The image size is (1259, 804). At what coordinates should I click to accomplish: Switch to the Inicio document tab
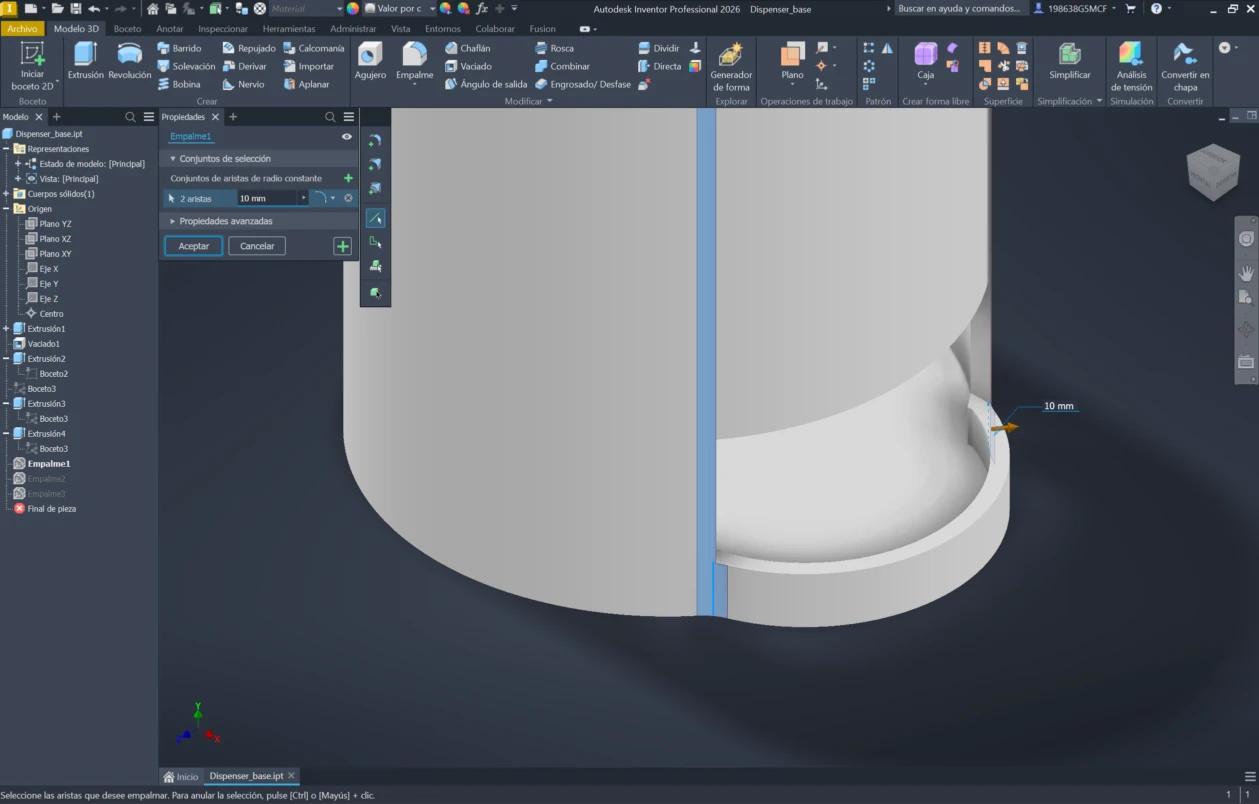181,776
